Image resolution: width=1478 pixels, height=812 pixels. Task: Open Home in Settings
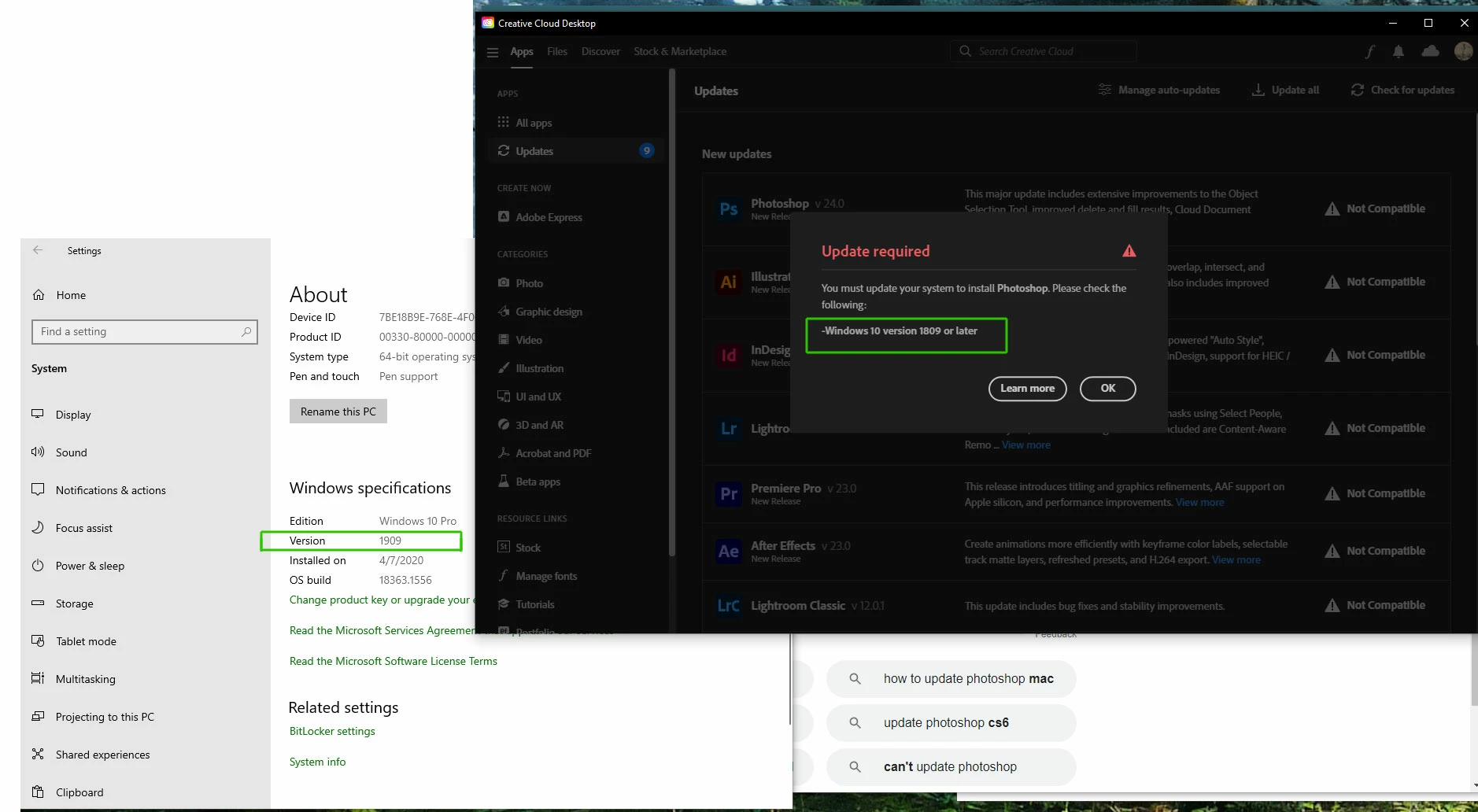point(146,295)
